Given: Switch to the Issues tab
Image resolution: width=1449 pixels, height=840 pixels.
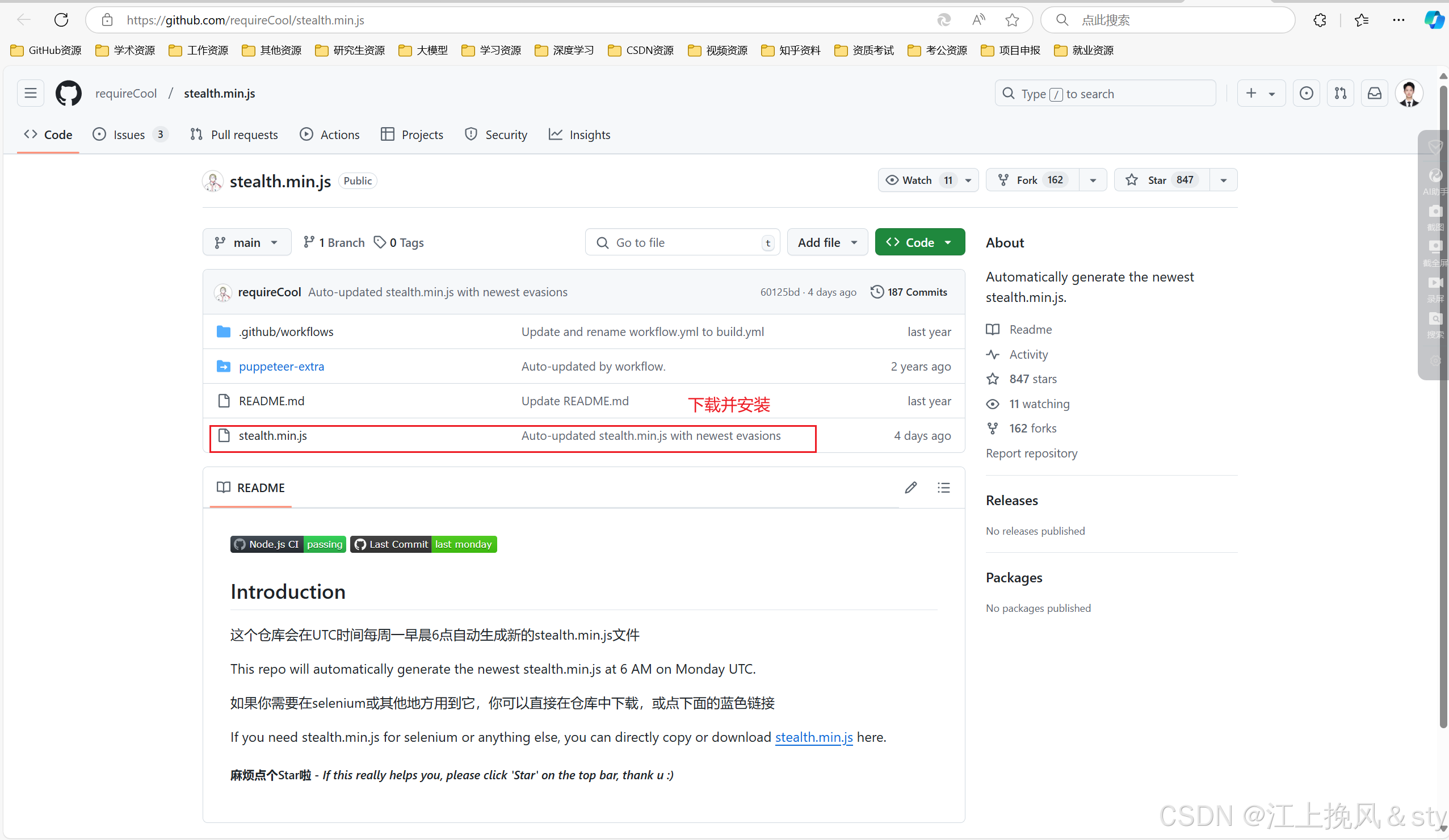Looking at the screenshot, I should (x=130, y=135).
